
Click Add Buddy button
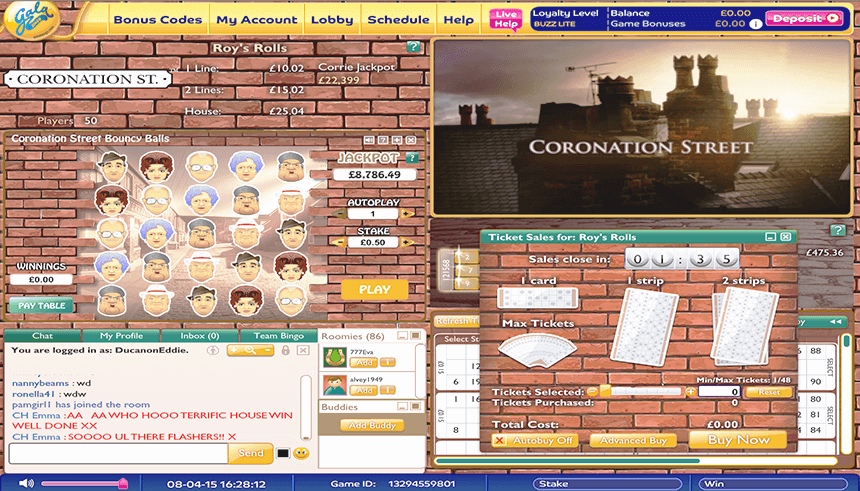point(372,425)
